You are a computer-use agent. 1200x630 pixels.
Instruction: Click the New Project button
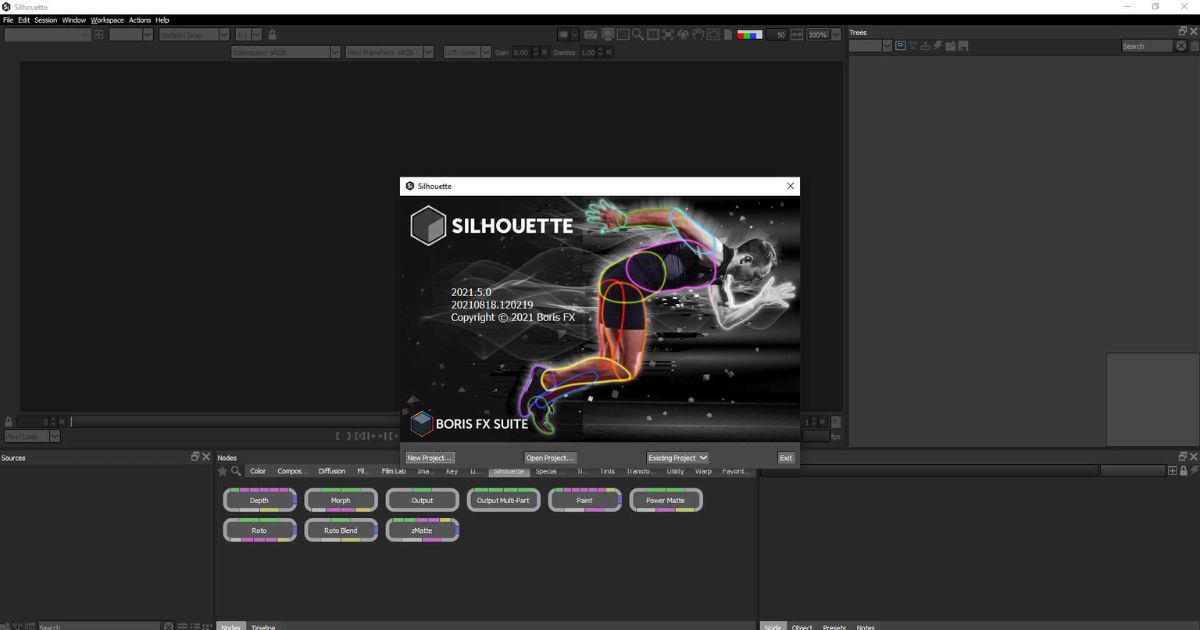(x=429, y=457)
